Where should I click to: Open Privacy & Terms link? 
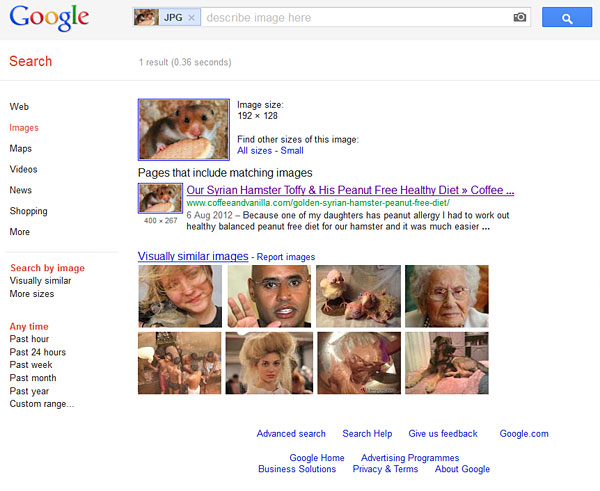click(385, 469)
